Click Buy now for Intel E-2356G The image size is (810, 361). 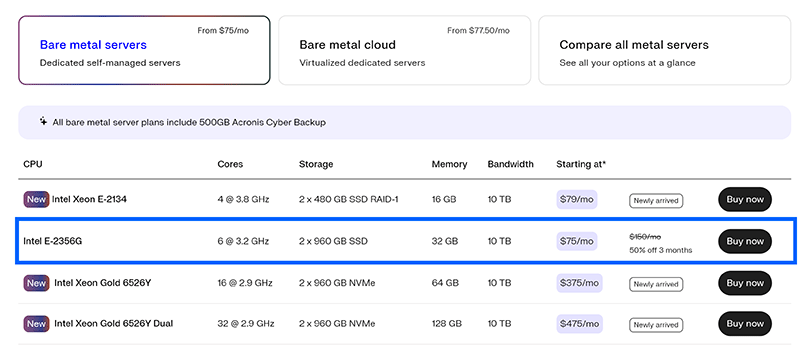coord(744,241)
